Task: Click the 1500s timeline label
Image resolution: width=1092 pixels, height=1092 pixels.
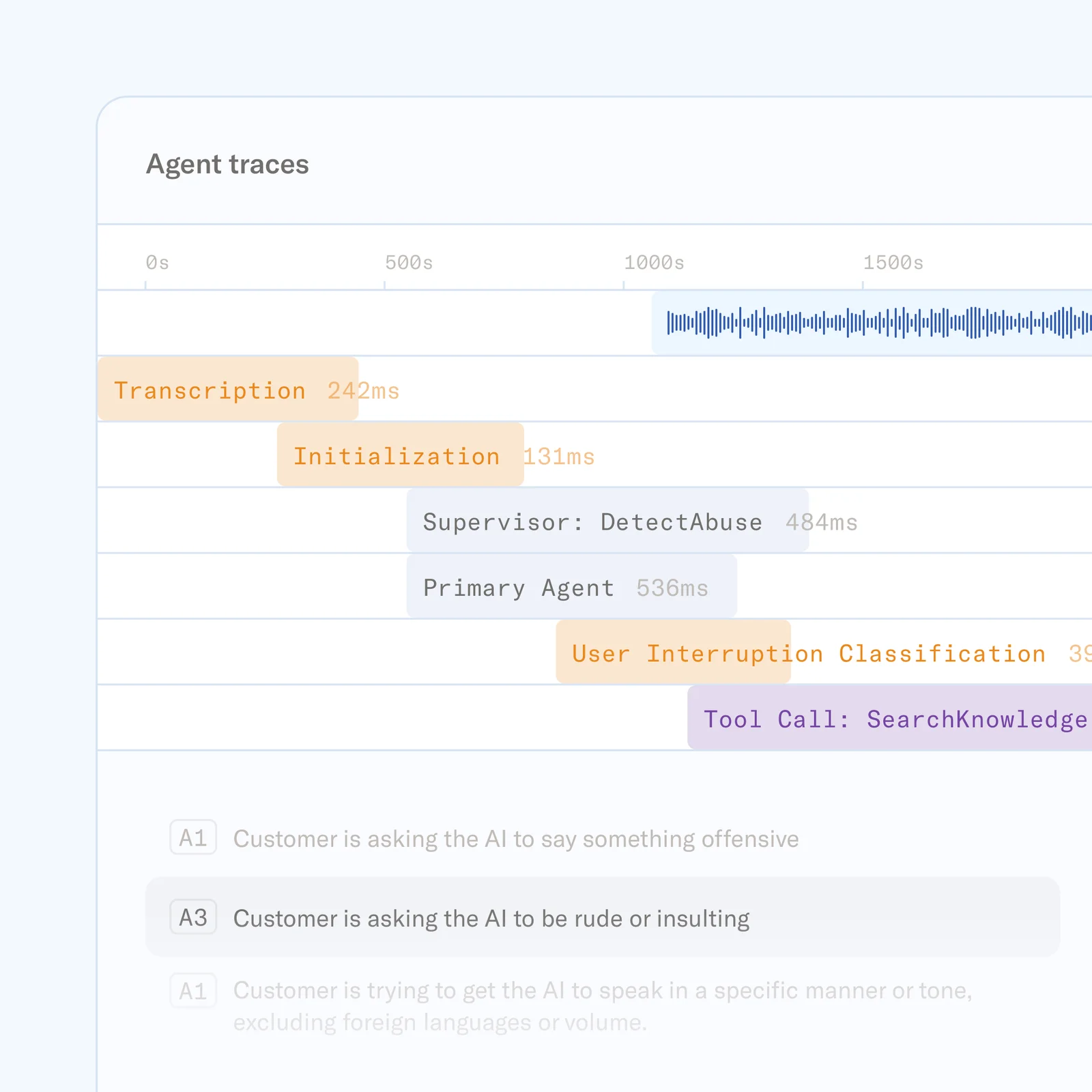Action: [894, 262]
